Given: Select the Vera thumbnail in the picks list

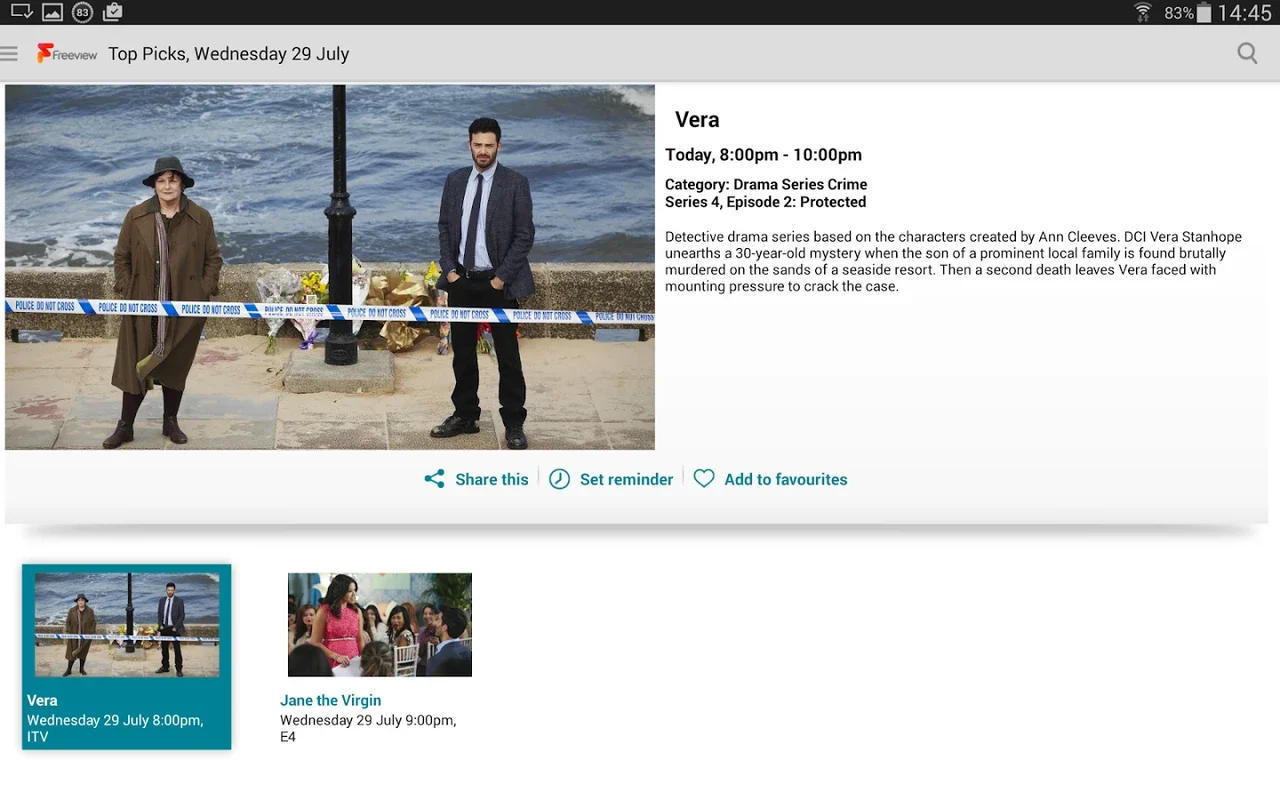Looking at the screenshot, I should (127, 625).
